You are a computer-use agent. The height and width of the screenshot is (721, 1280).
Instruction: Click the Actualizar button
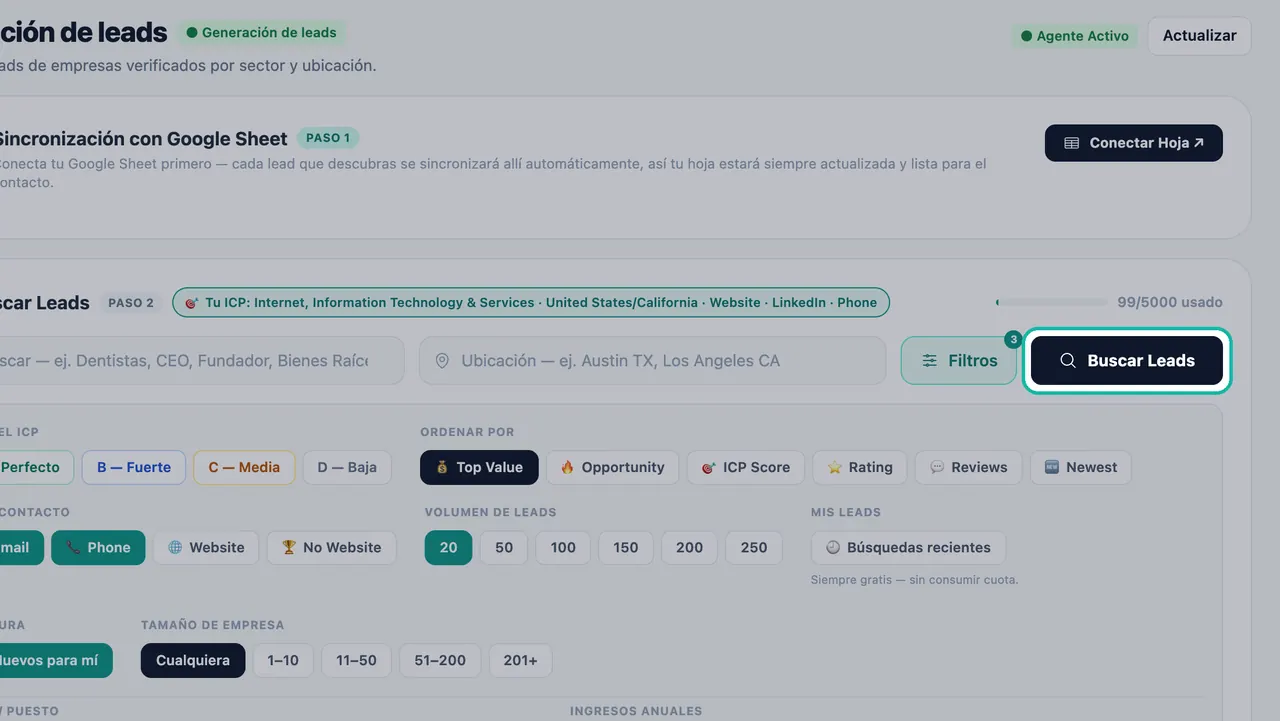coord(1199,36)
